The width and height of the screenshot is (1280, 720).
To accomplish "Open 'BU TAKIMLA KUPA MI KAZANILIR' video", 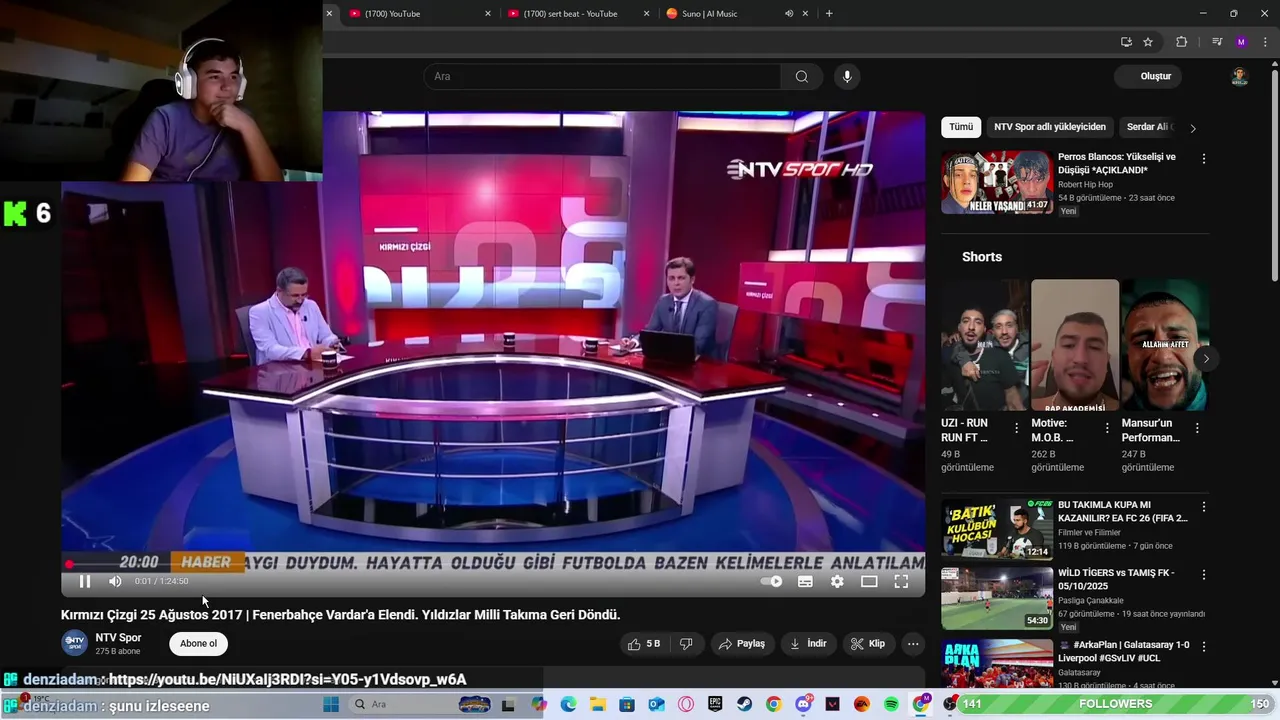I will click(996, 529).
